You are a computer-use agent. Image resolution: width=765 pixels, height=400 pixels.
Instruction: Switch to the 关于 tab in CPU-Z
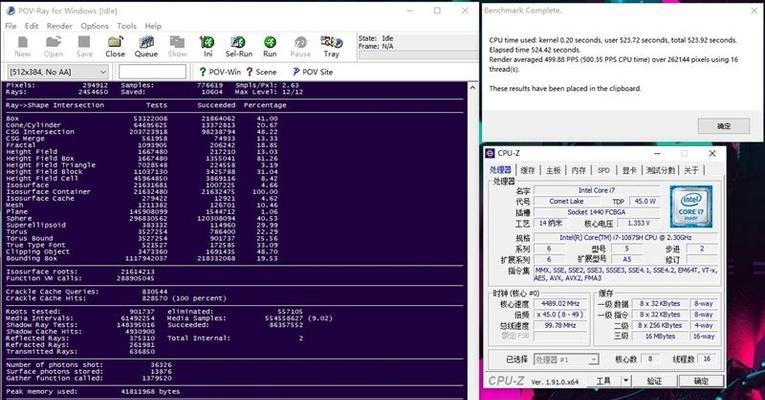[x=691, y=170]
